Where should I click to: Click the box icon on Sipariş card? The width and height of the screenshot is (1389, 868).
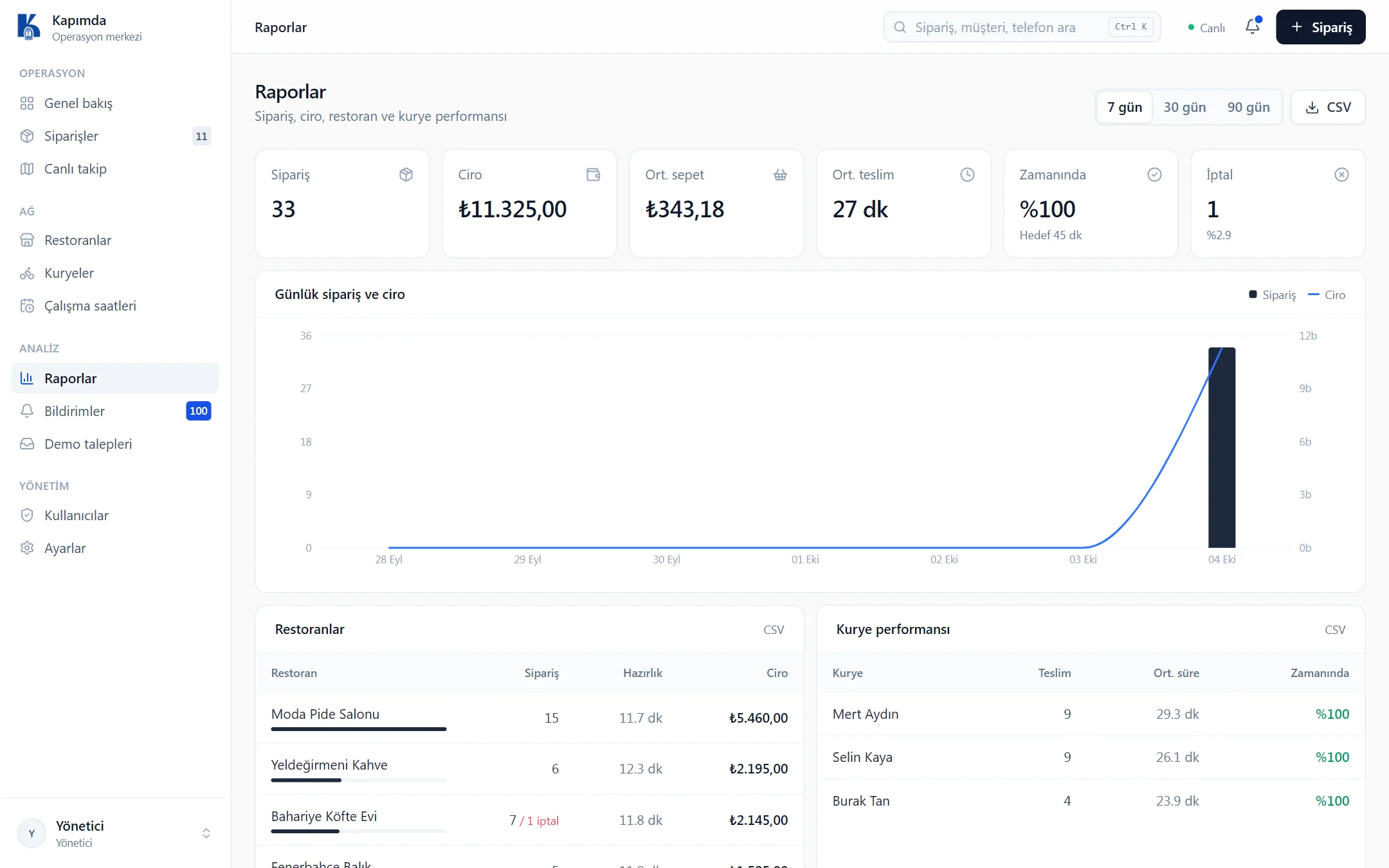406,175
